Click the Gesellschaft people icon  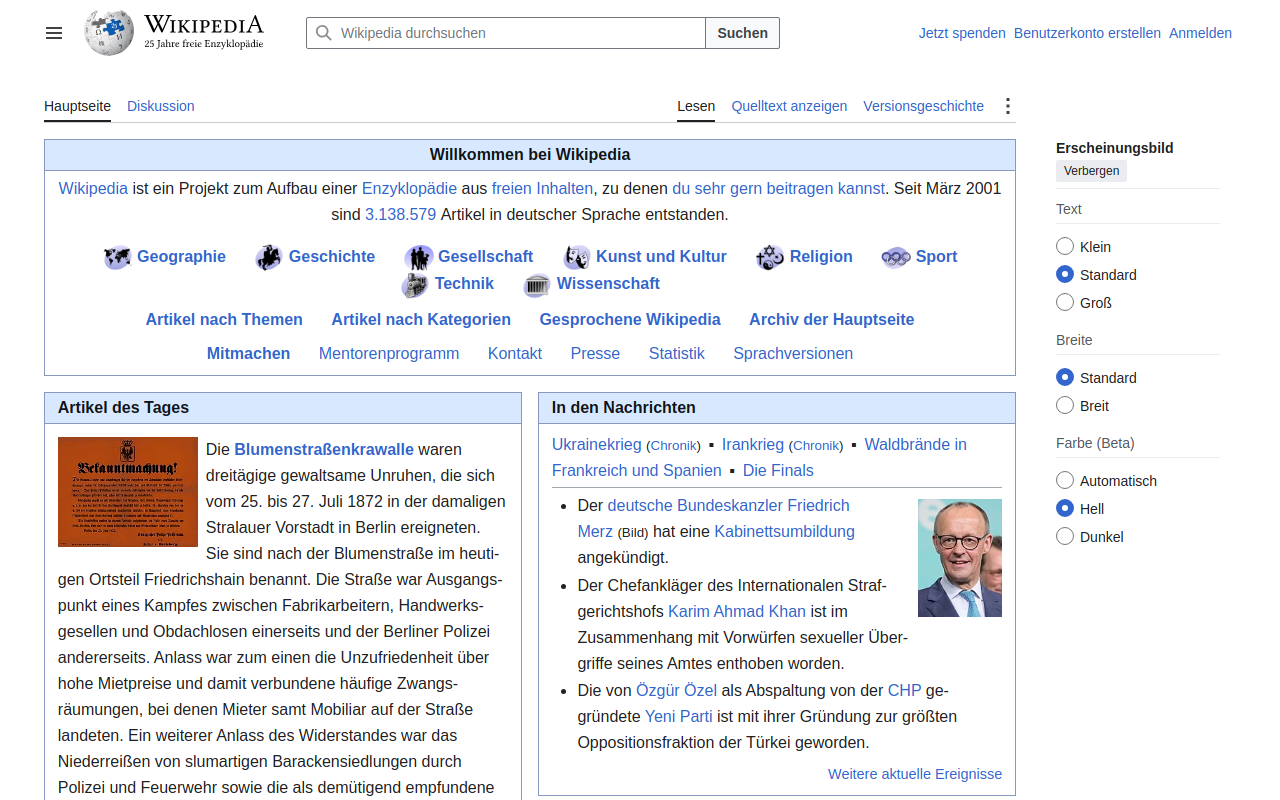pyautogui.click(x=418, y=257)
